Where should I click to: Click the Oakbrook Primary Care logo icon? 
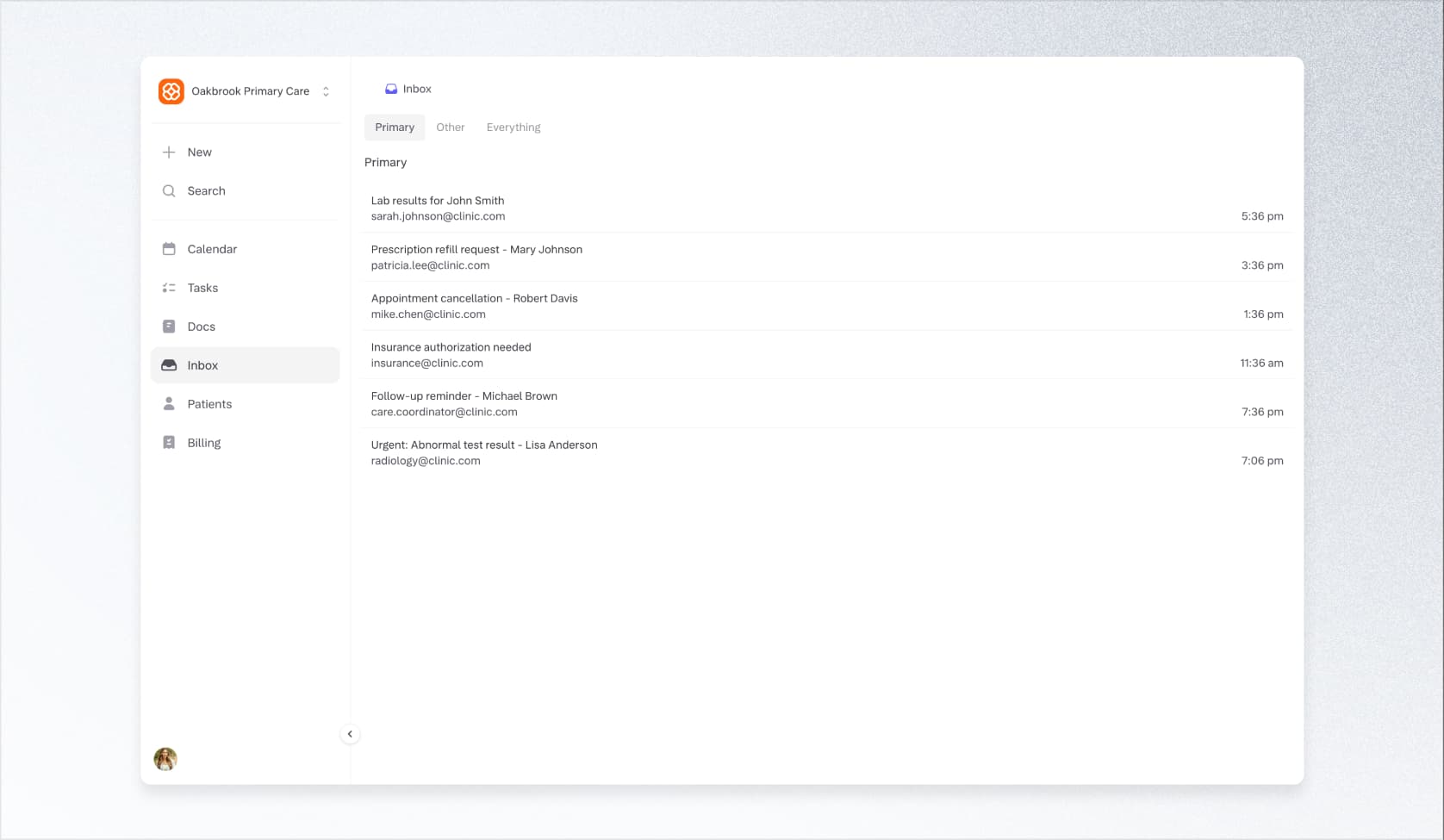[x=171, y=91]
